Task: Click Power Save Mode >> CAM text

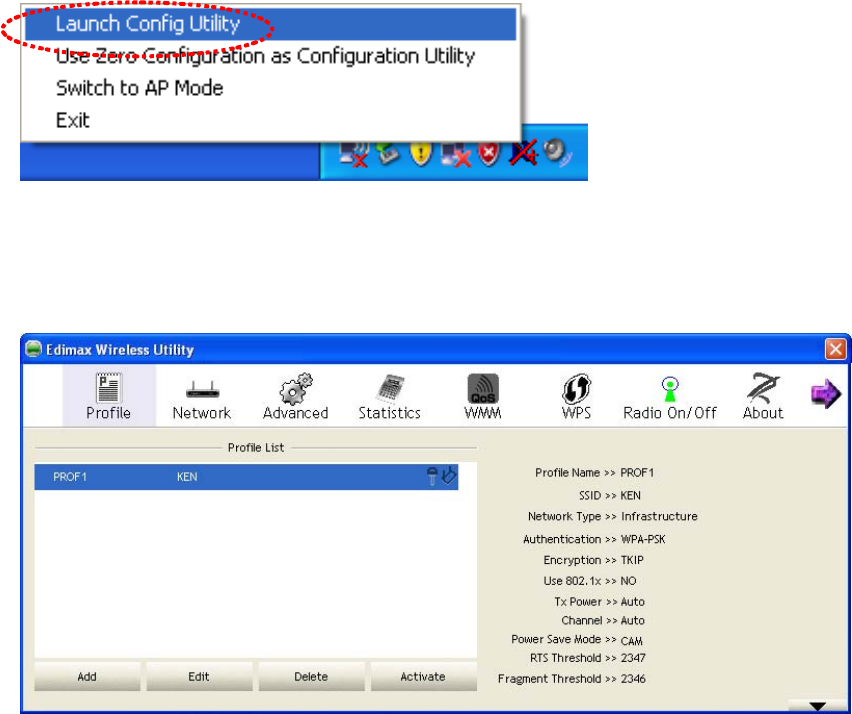Action: [577, 640]
